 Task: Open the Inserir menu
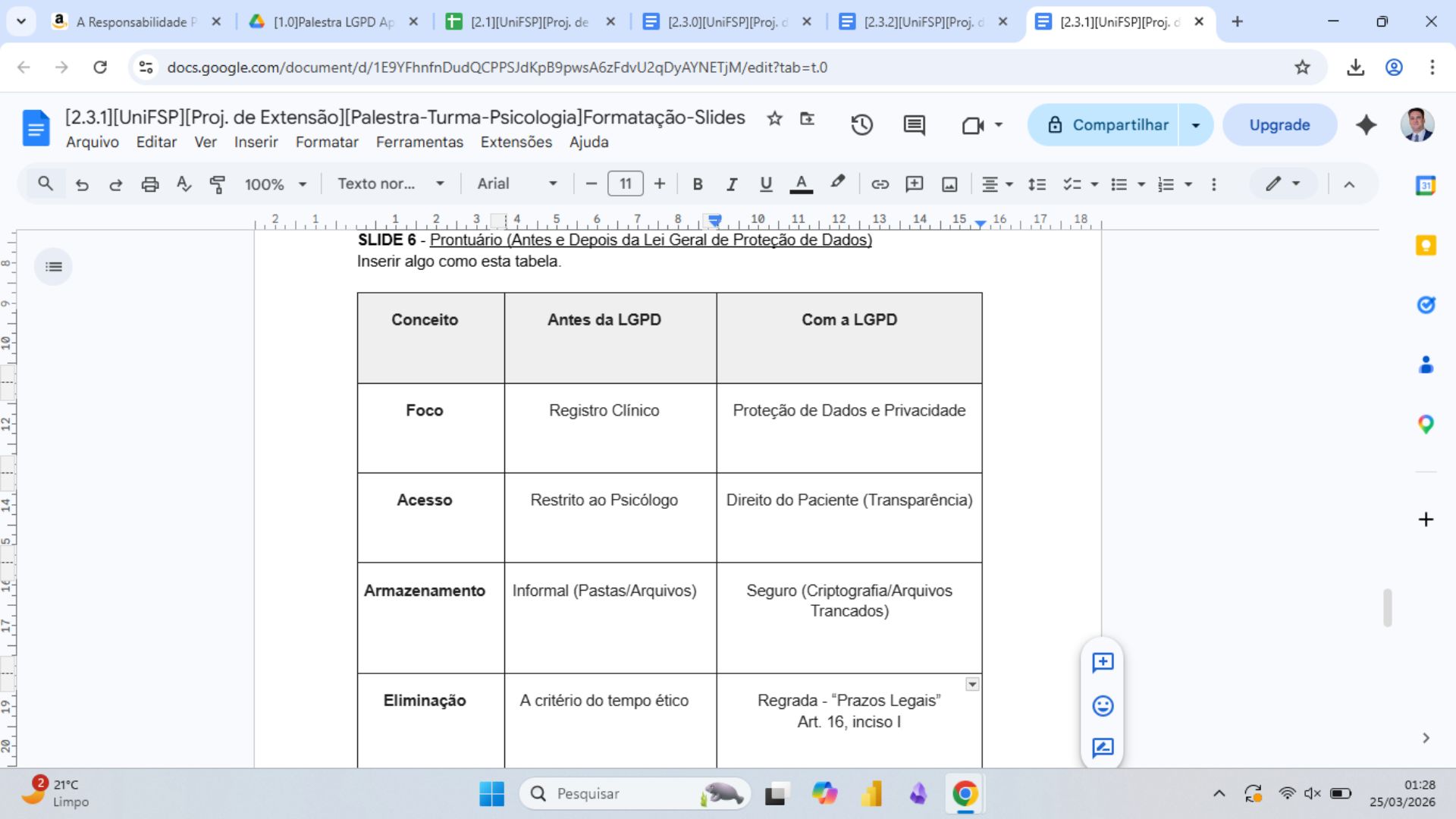[x=256, y=143]
